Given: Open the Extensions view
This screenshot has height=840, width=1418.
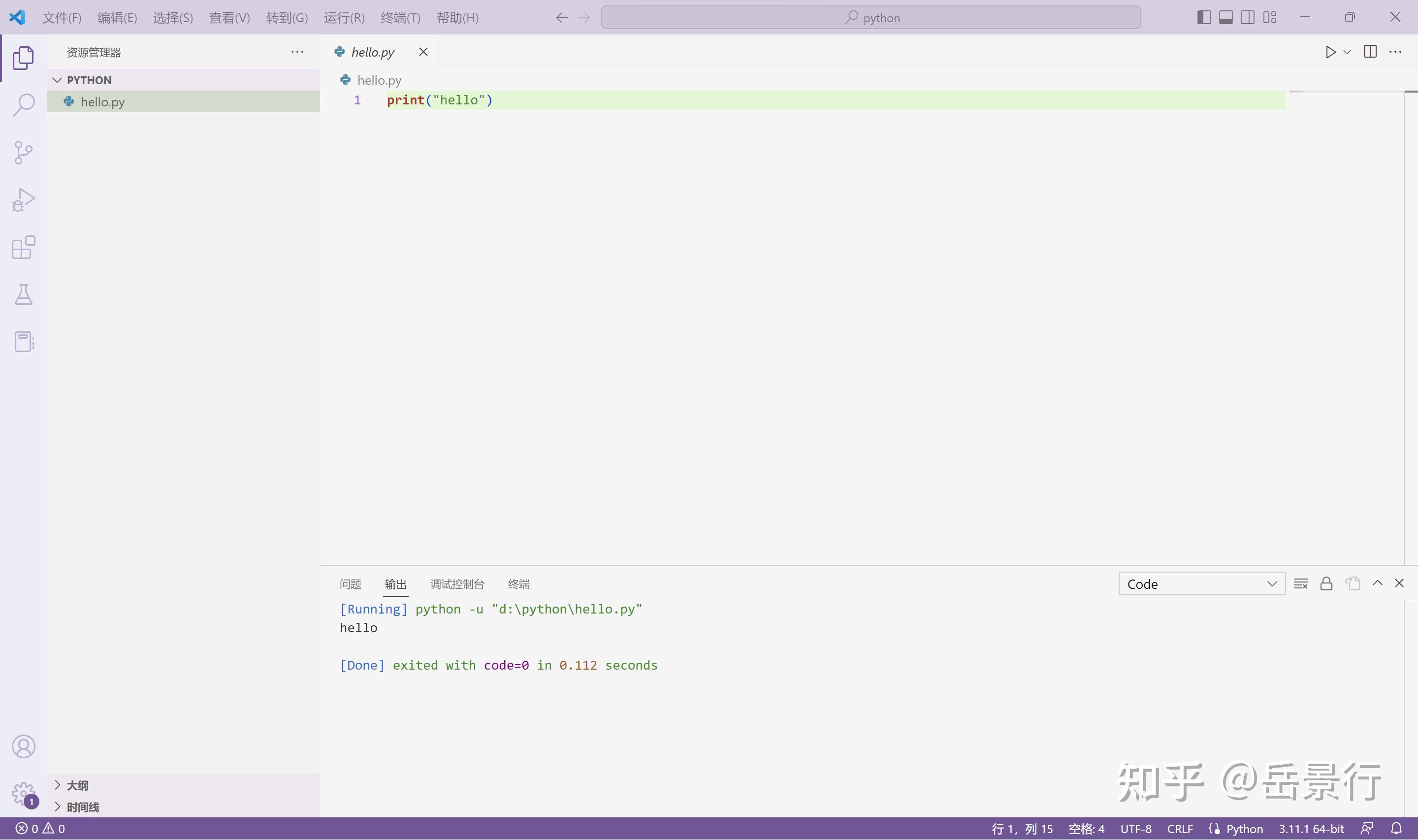Looking at the screenshot, I should [23, 247].
